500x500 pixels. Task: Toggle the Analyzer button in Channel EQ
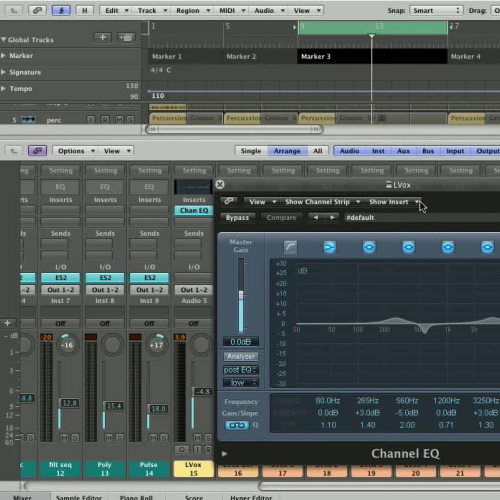241,356
